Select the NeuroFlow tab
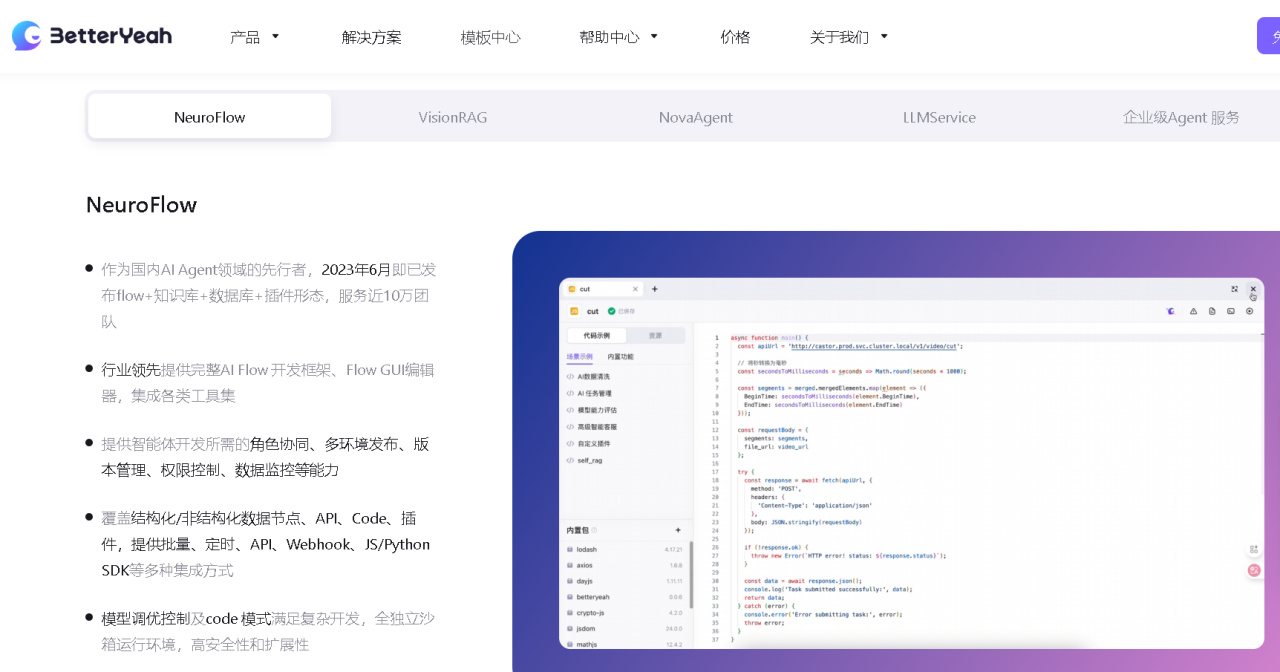Image resolution: width=1280 pixels, height=672 pixels. (210, 117)
